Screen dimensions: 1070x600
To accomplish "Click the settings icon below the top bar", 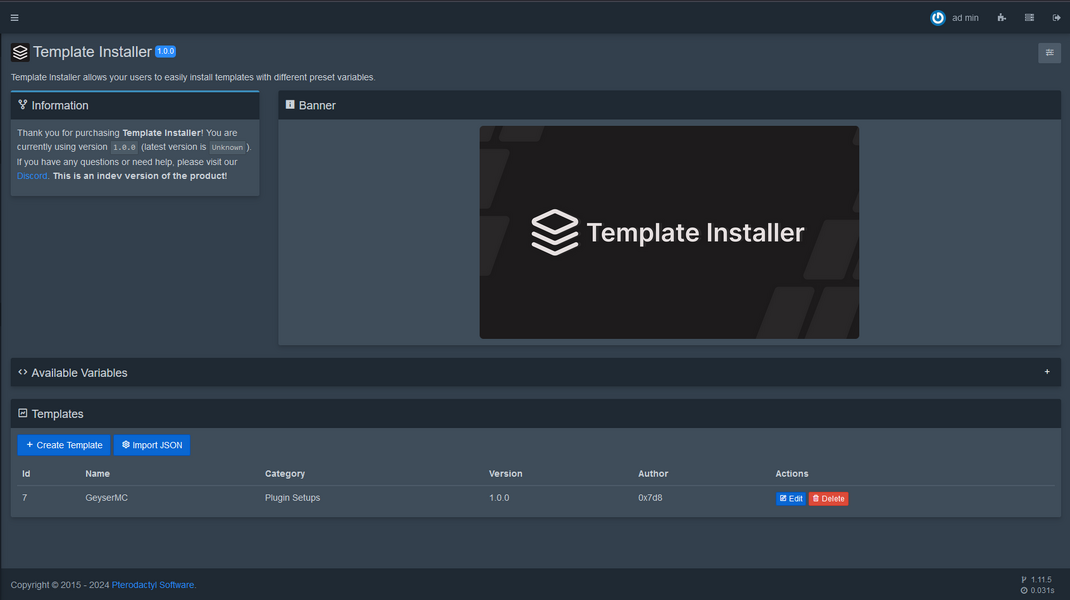I will click(x=1048, y=52).
